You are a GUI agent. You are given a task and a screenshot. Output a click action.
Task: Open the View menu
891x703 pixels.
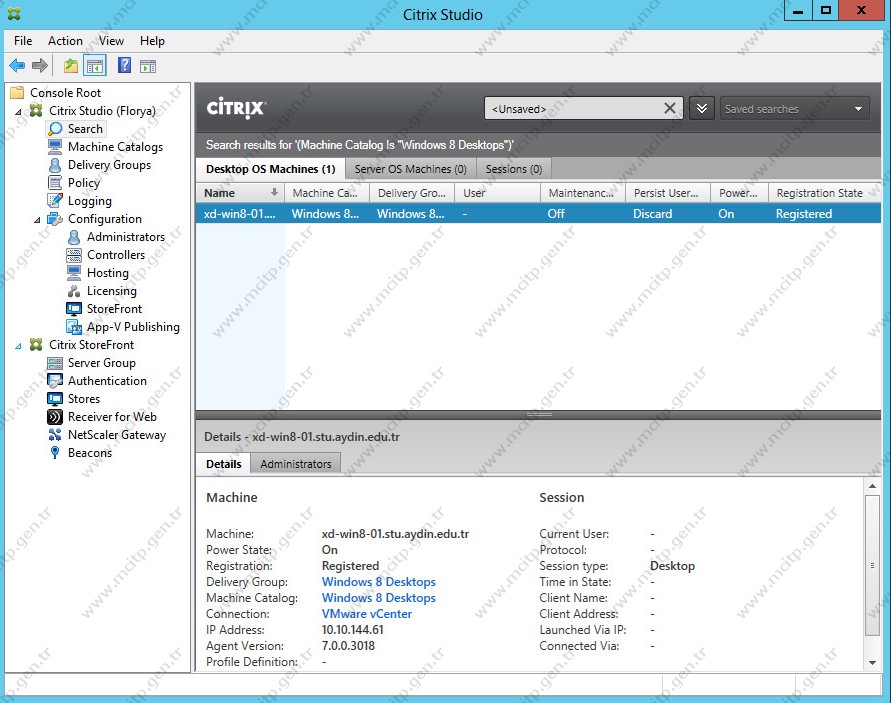[111, 41]
